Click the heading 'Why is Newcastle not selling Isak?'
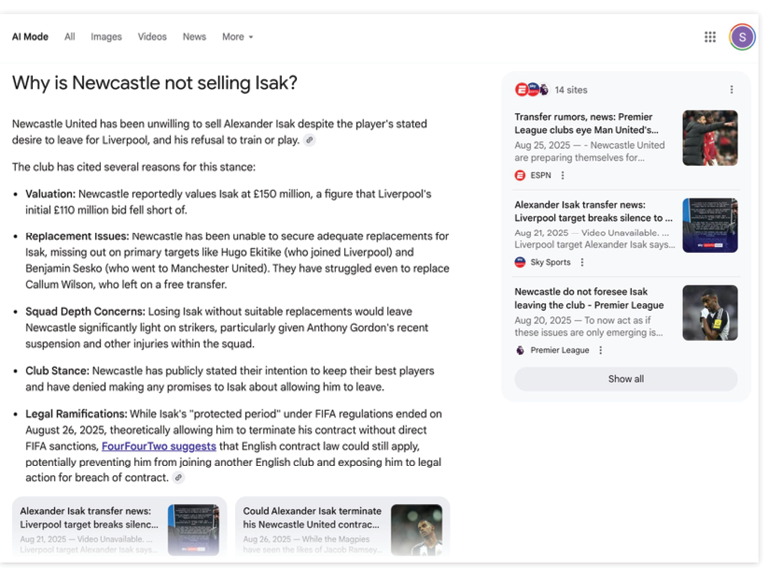 click(x=155, y=83)
